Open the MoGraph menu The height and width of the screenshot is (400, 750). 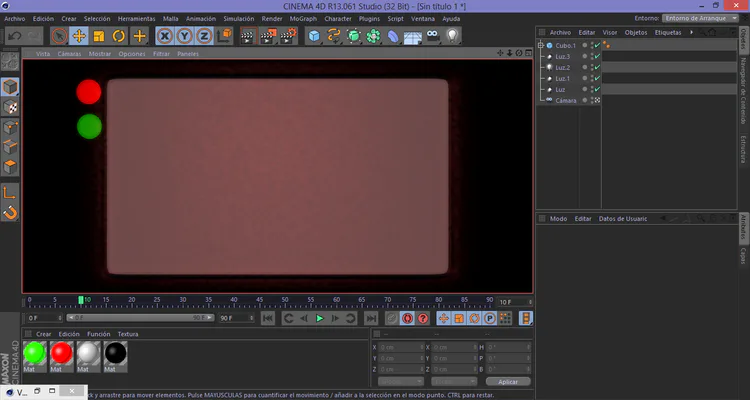[303, 19]
